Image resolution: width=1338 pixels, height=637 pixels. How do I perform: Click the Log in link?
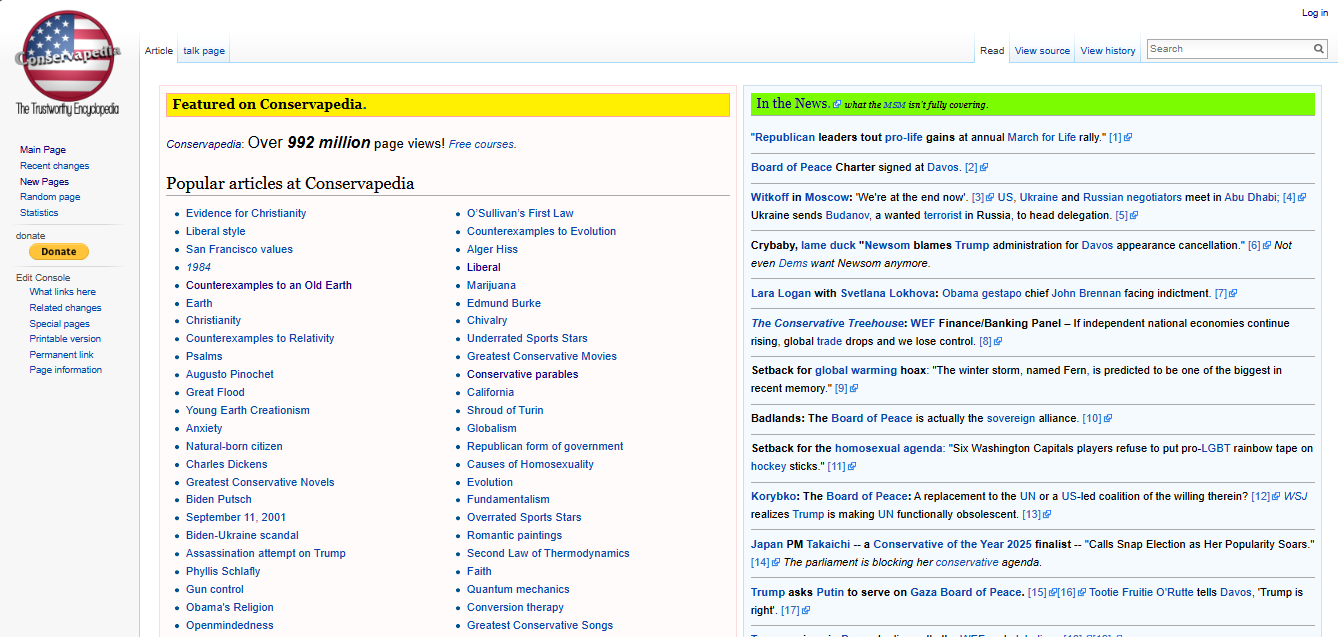pyautogui.click(x=1314, y=13)
